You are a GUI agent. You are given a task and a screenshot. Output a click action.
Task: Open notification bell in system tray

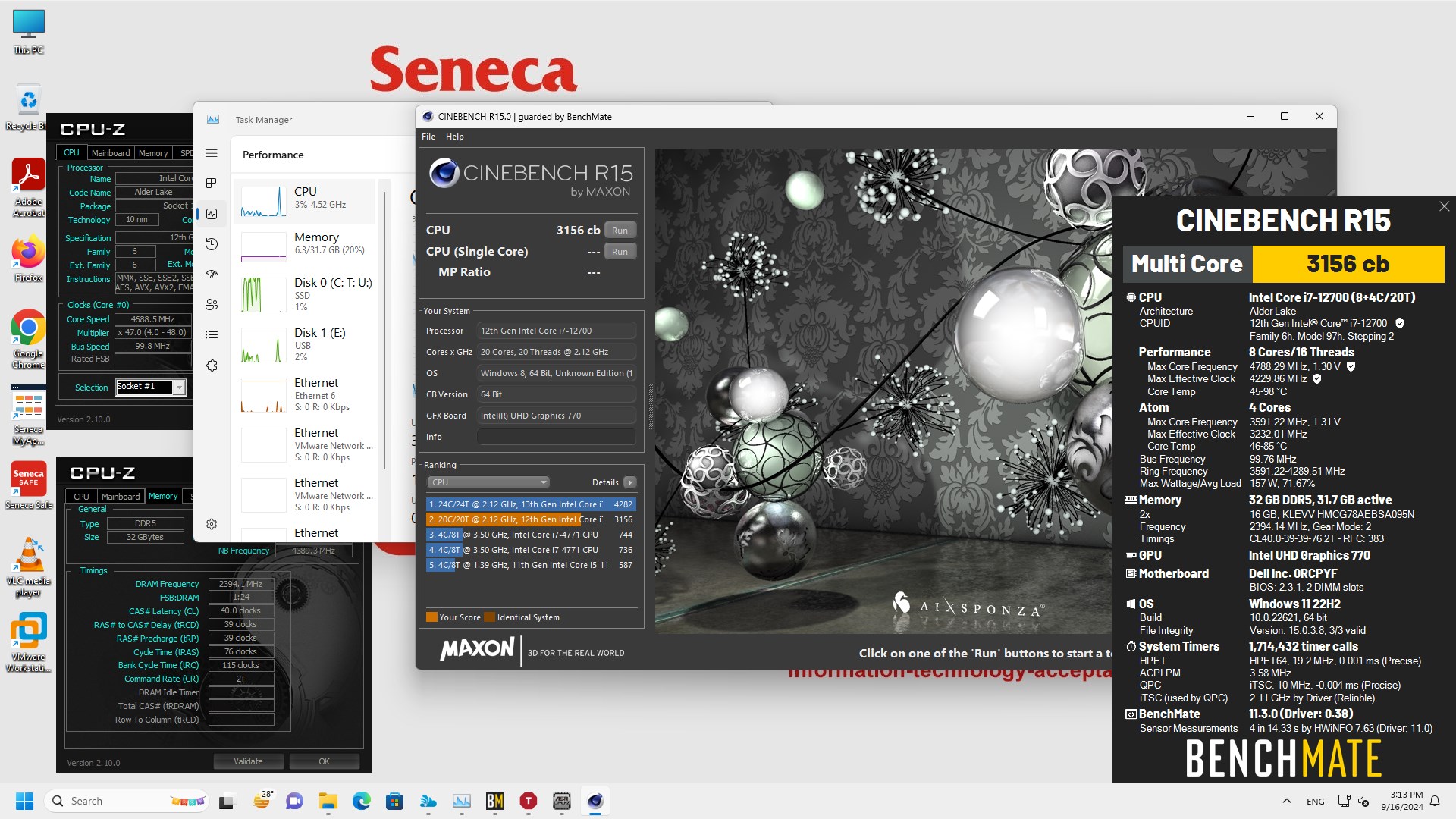[x=1435, y=801]
